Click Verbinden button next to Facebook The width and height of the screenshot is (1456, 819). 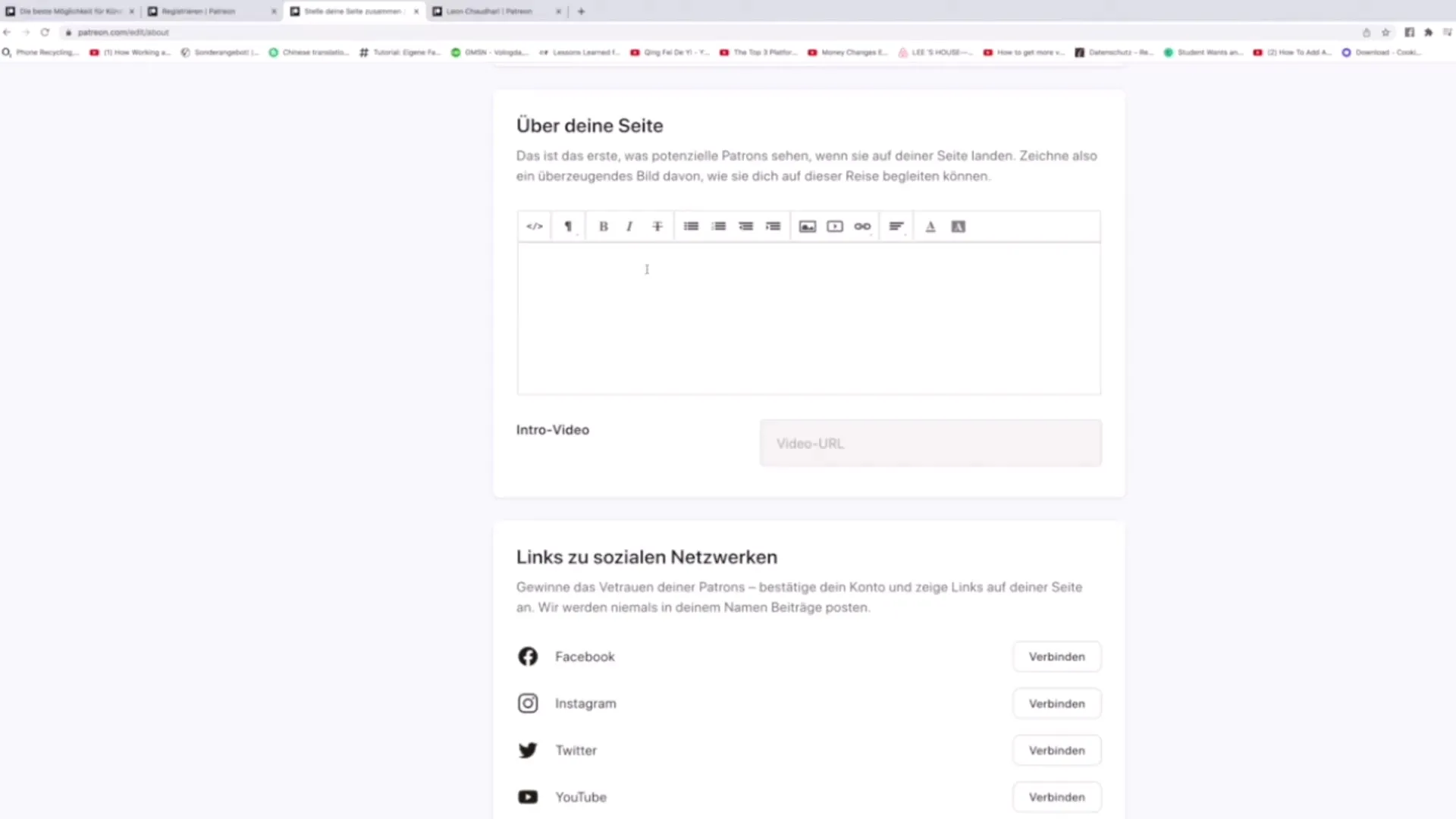(x=1057, y=656)
